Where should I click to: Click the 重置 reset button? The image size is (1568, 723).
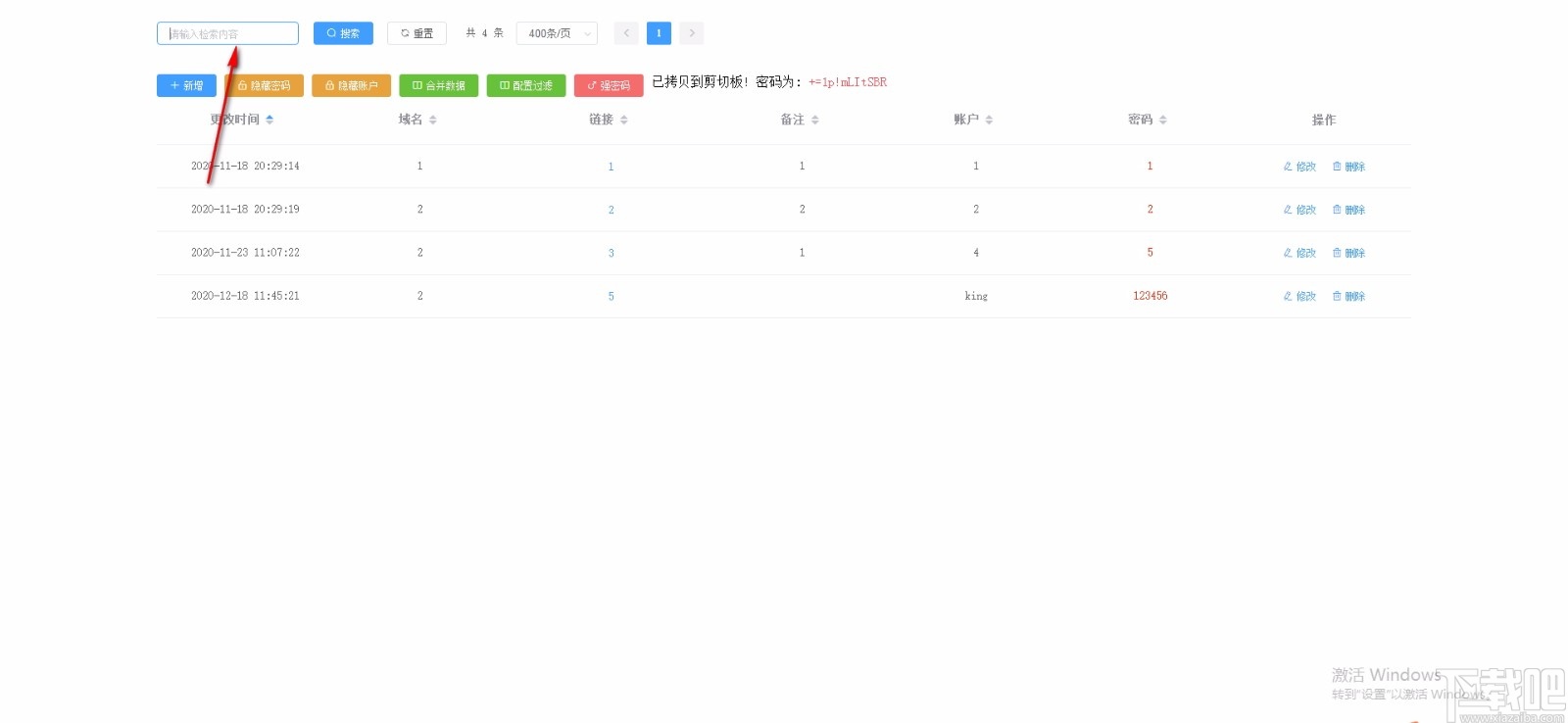pos(416,33)
